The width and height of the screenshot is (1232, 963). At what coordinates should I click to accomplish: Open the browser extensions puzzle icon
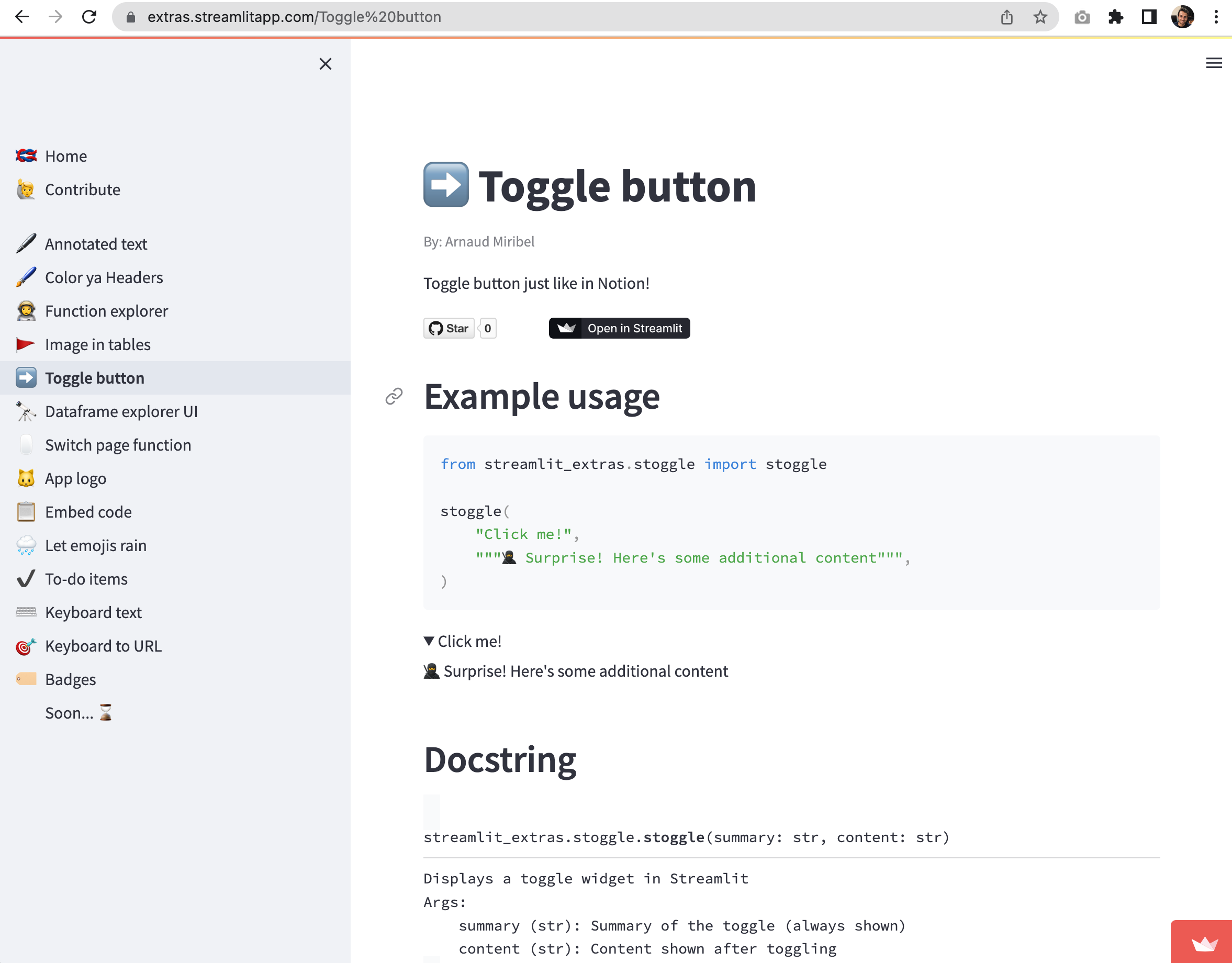point(1115,17)
